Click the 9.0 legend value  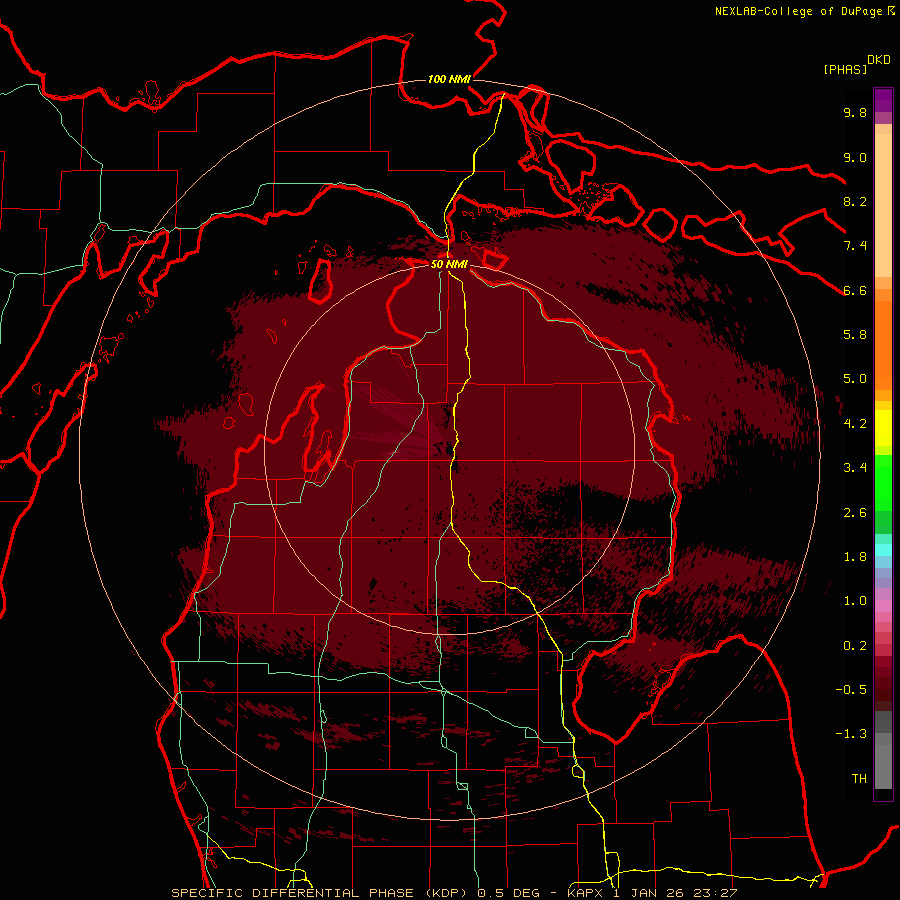855,157
